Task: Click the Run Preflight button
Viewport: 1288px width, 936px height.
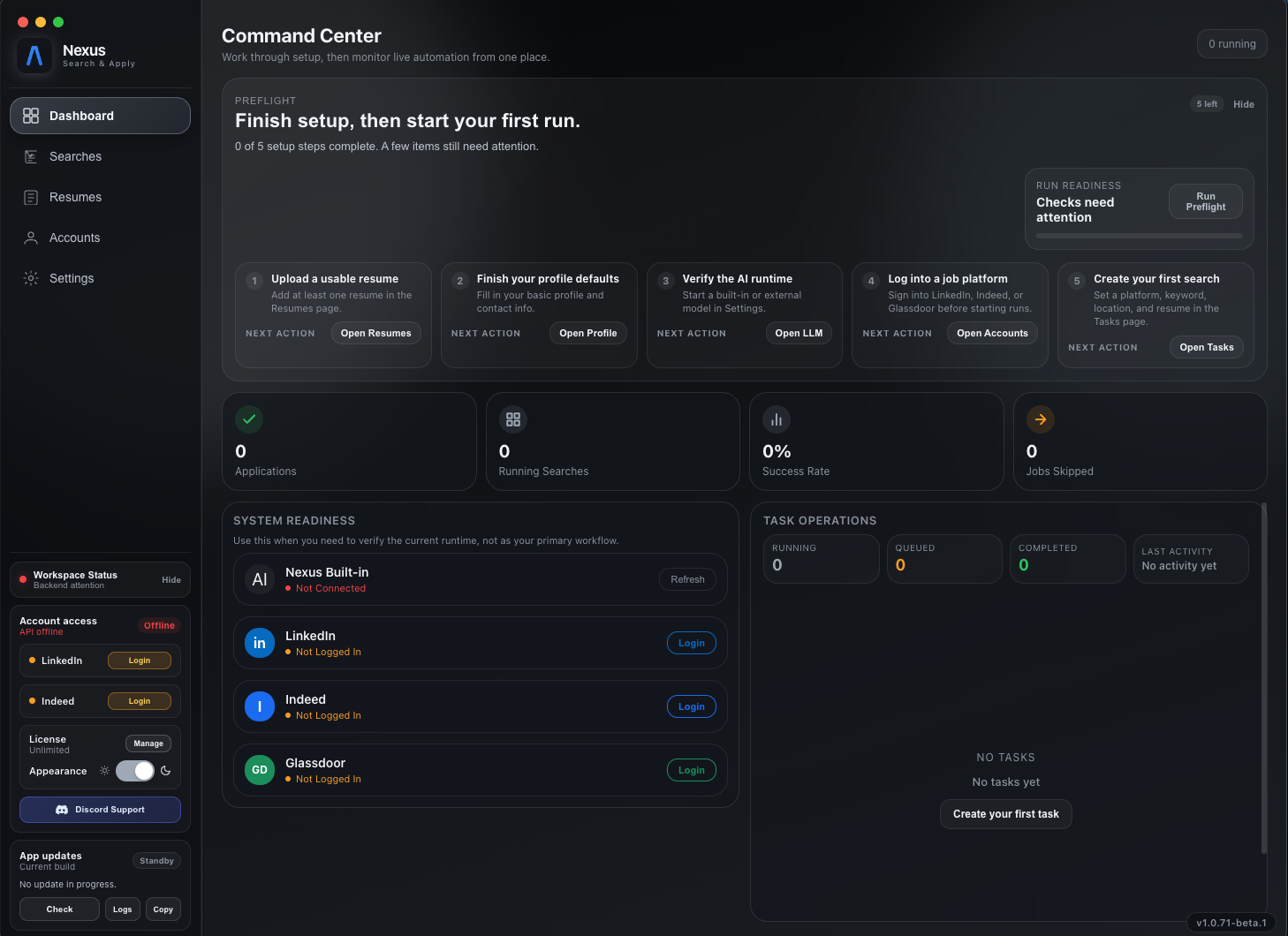Action: coord(1205,201)
